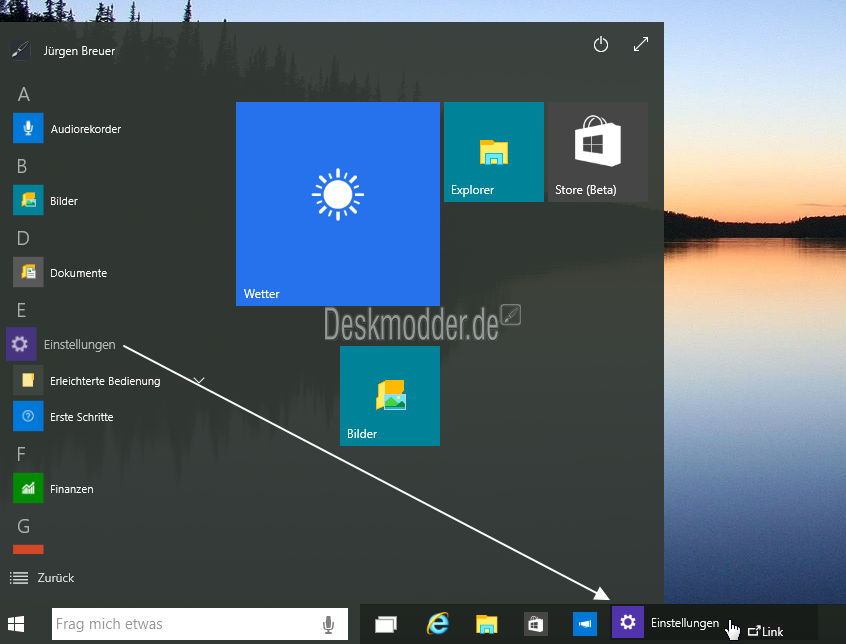The width and height of the screenshot is (846, 644).
Task: Launch Audiorekorder app from list
Action: (x=67, y=128)
